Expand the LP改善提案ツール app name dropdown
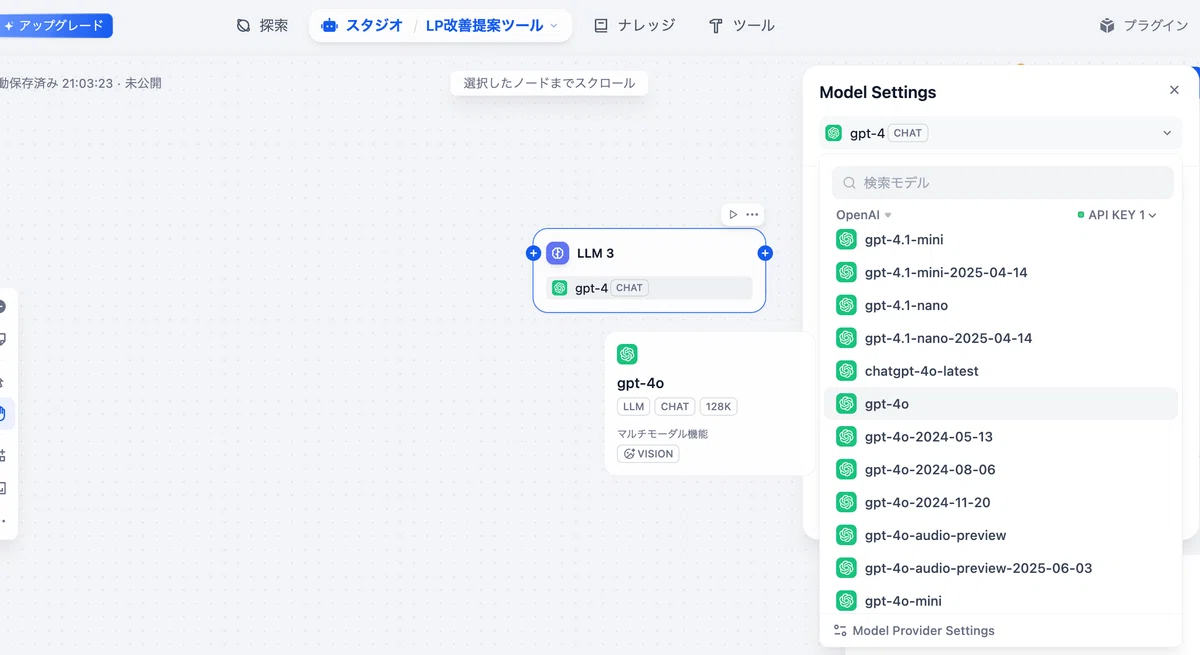 [x=492, y=26]
